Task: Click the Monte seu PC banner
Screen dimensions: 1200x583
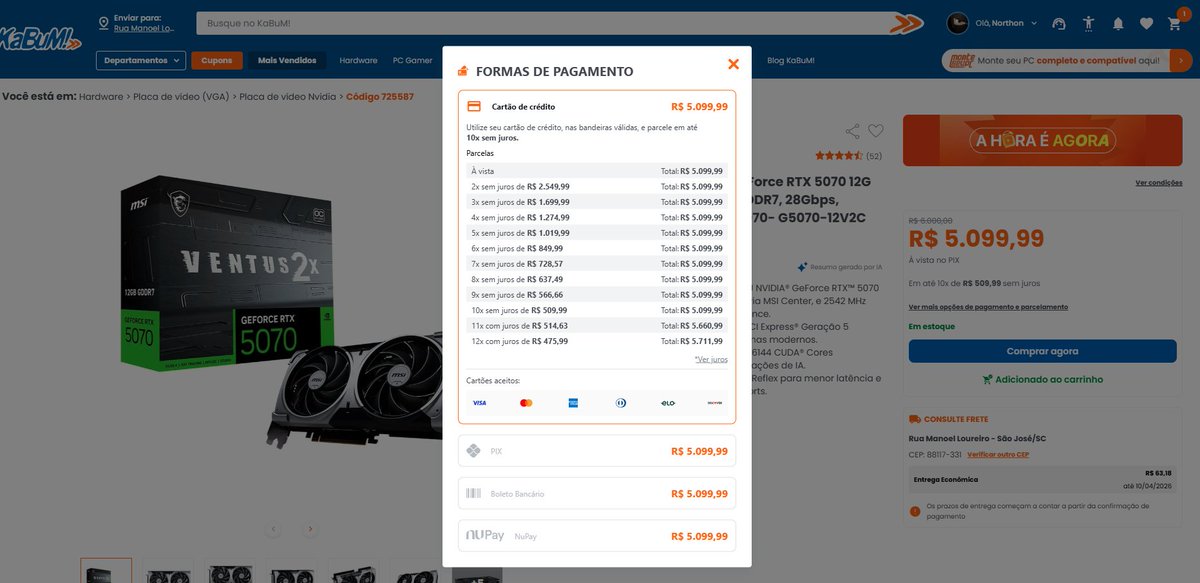Action: click(1067, 61)
